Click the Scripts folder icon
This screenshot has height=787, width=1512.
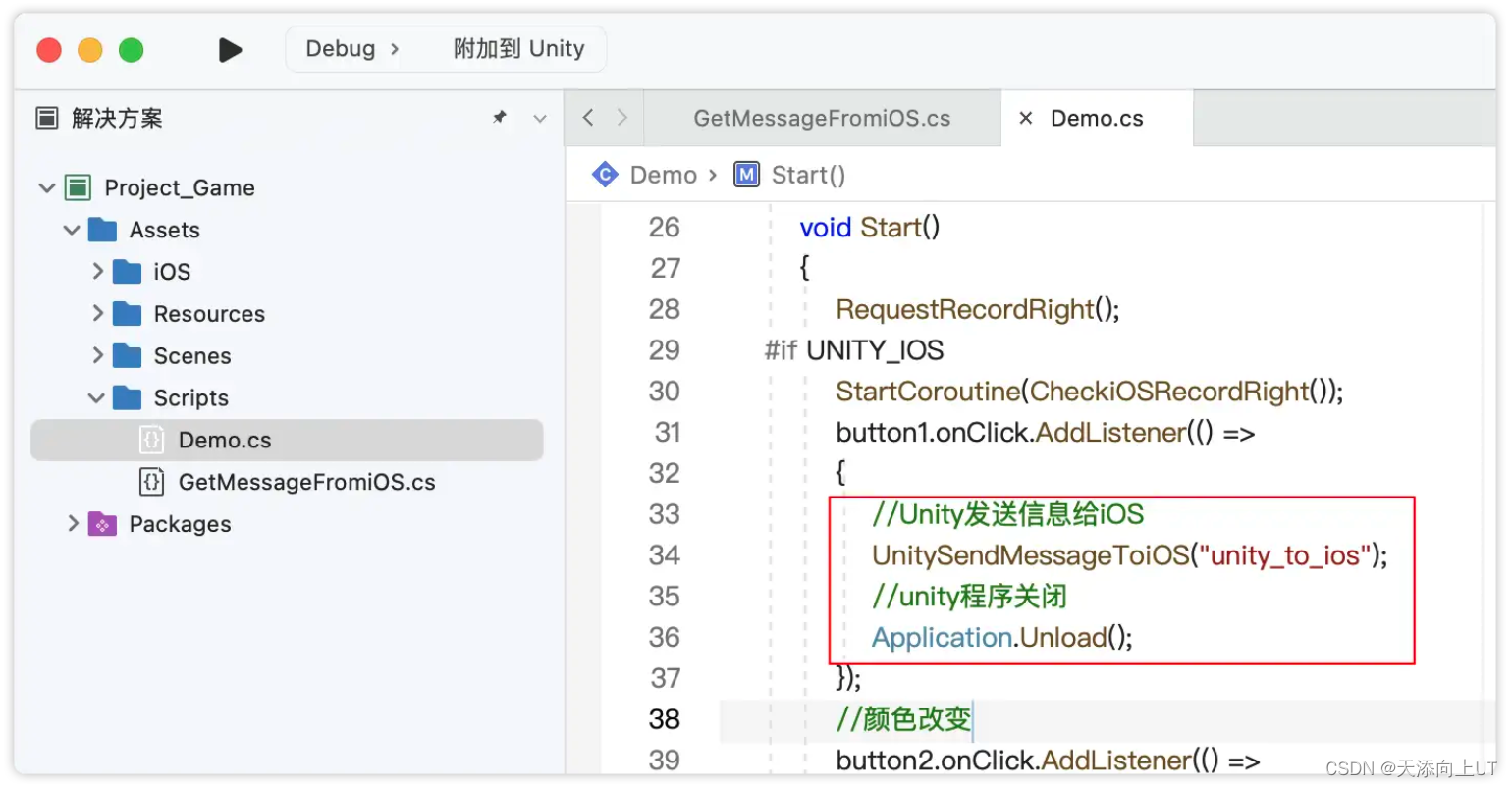tap(127, 397)
